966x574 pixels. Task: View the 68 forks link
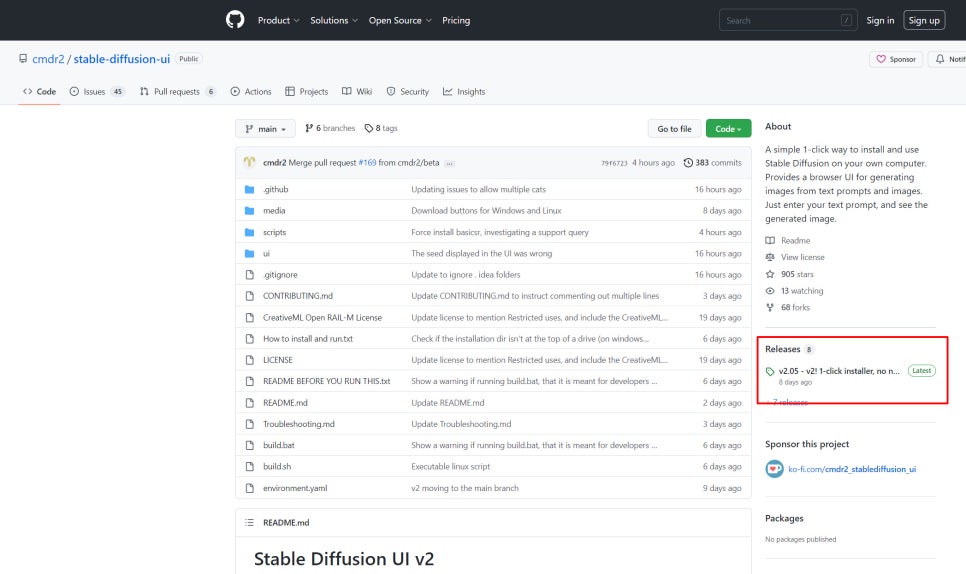click(795, 307)
